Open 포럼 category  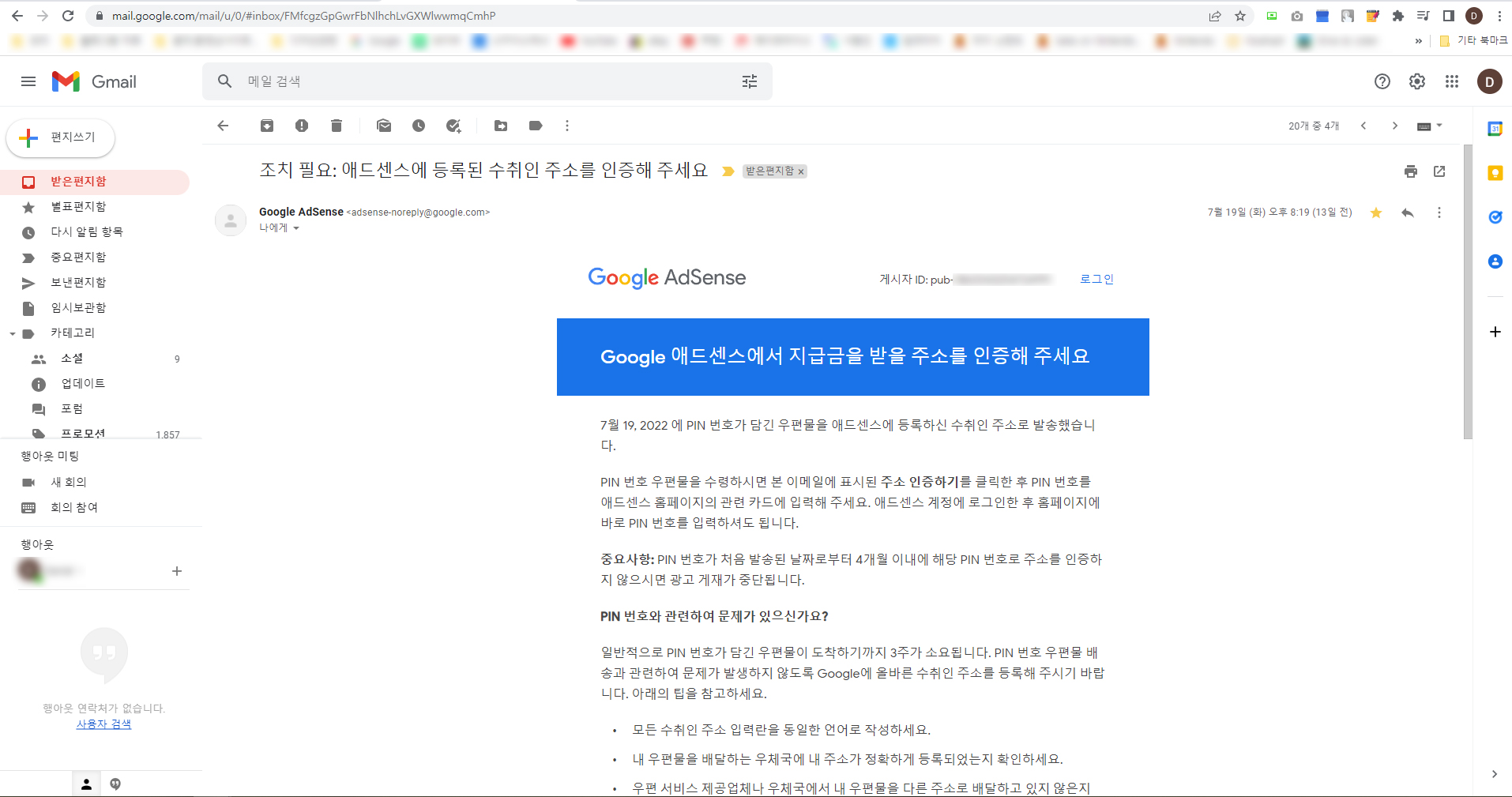click(x=95, y=409)
